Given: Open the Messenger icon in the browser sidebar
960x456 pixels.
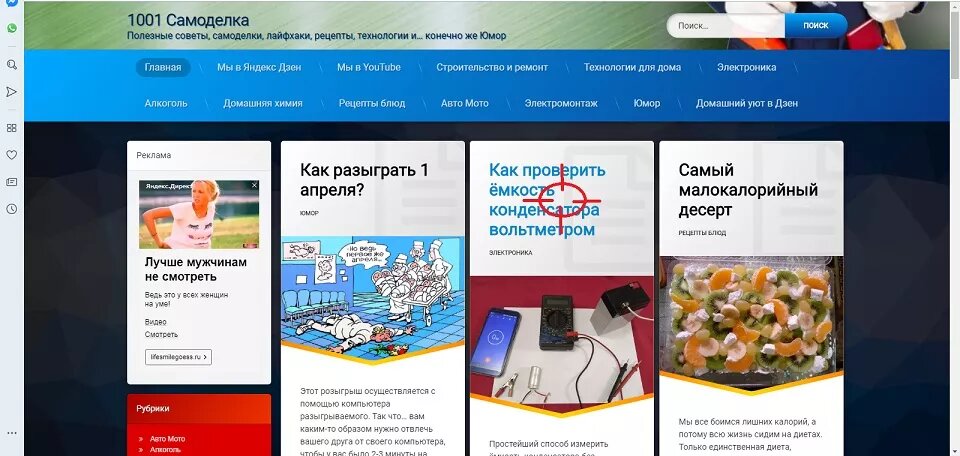Looking at the screenshot, I should (12, 2).
